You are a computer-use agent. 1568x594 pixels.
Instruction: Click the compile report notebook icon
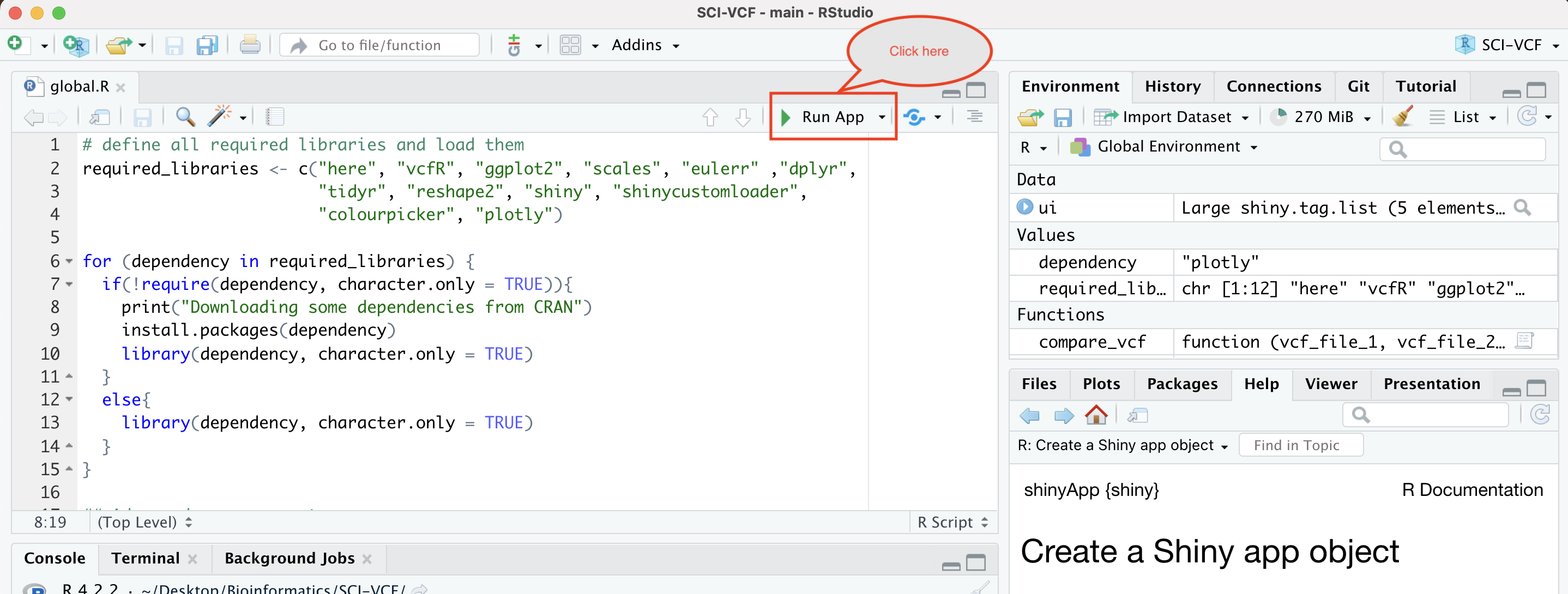[x=275, y=116]
